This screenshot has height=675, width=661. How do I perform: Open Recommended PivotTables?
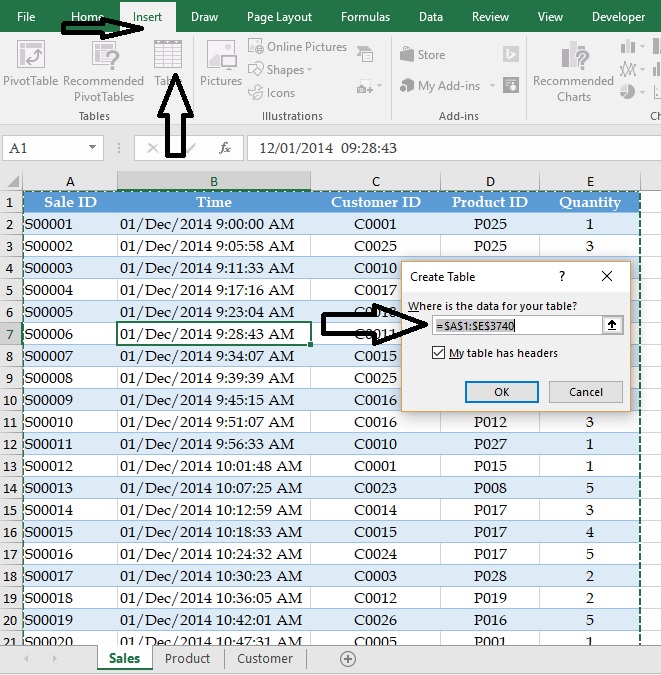pos(103,71)
